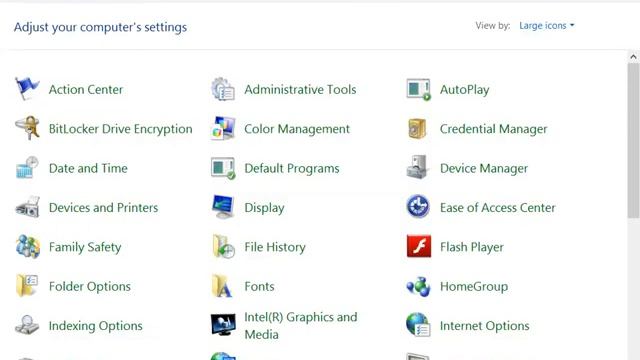640x360 pixels.
Task: Click the Administrative Tools gear icon
Action: 223,89
